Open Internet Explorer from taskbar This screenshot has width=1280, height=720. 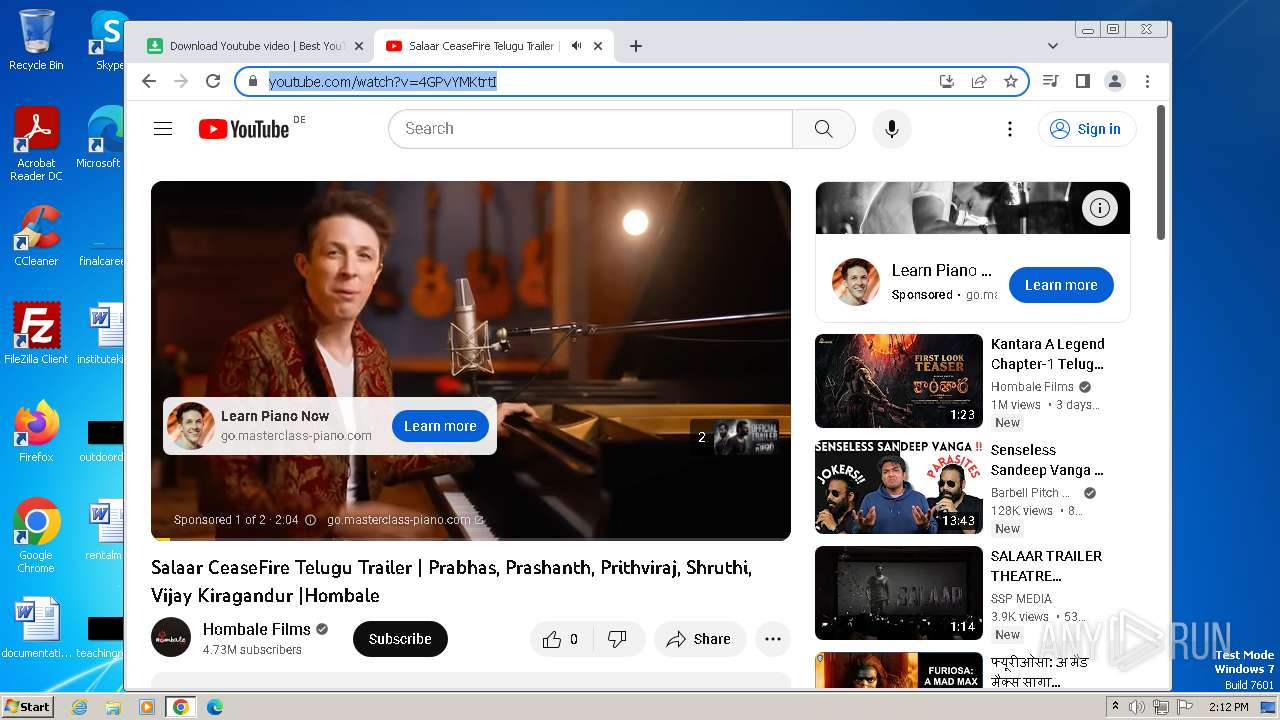pos(79,707)
